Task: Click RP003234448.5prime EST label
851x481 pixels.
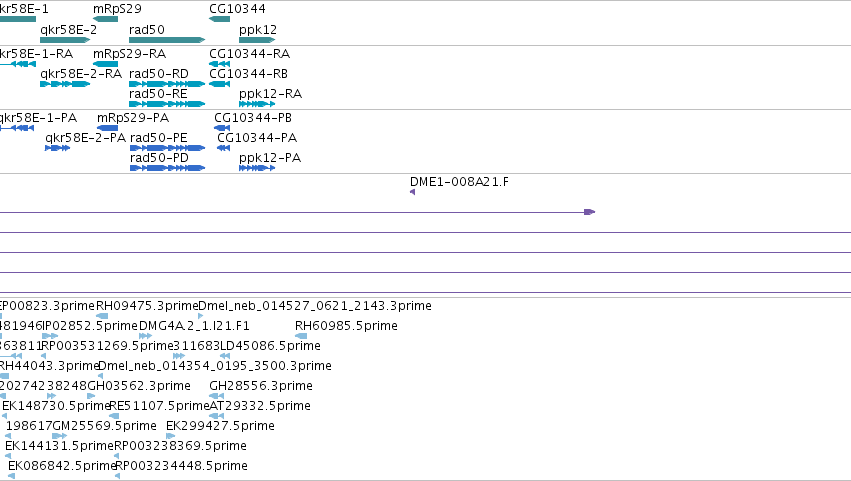Action: coord(181,466)
